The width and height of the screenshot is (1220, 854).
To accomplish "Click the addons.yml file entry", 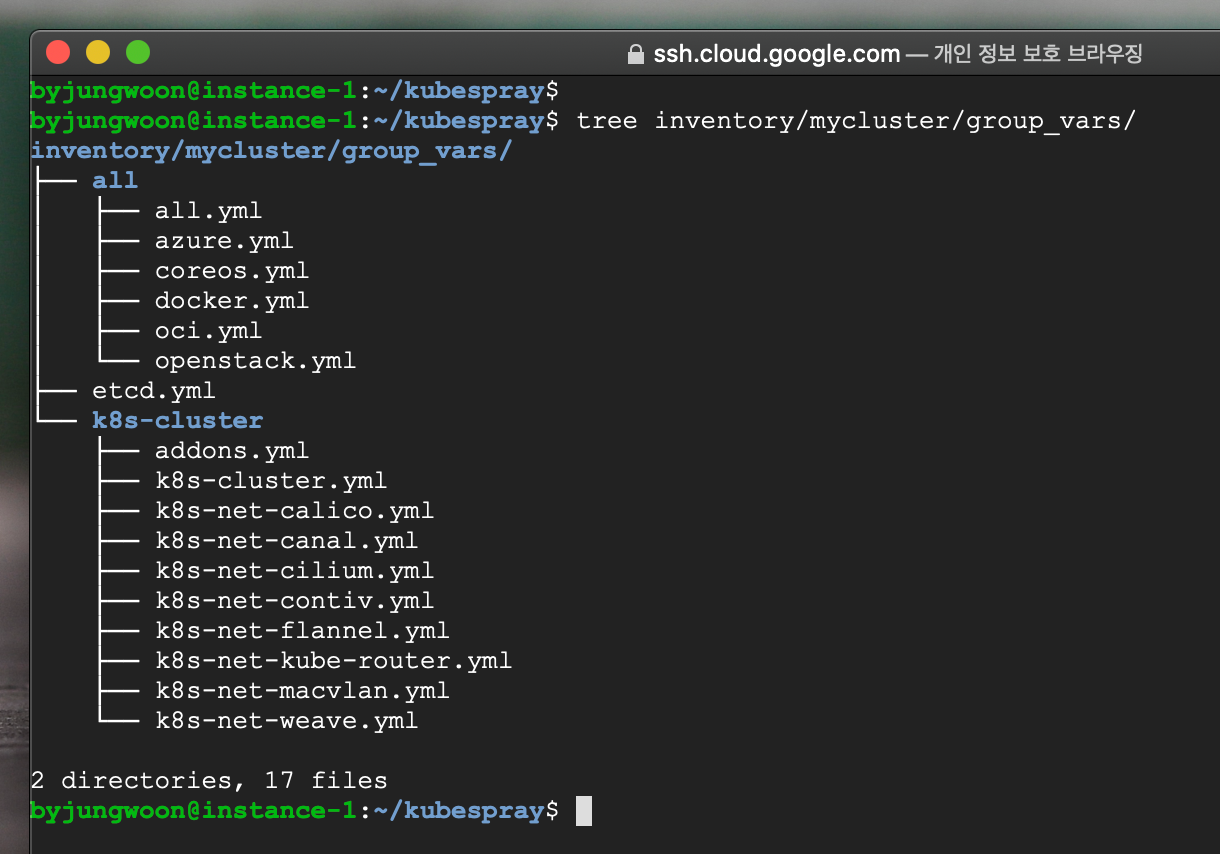I will pos(232,451).
